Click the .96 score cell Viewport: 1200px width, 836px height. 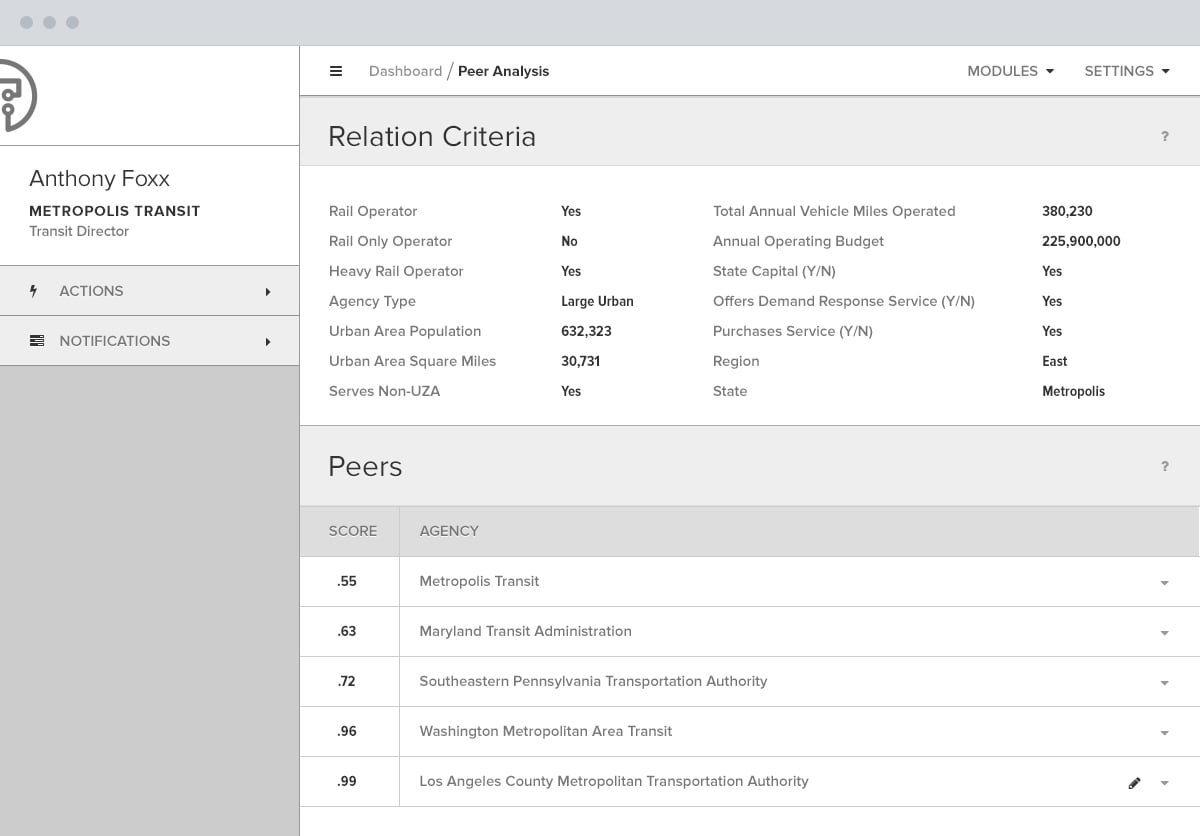[x=347, y=731]
